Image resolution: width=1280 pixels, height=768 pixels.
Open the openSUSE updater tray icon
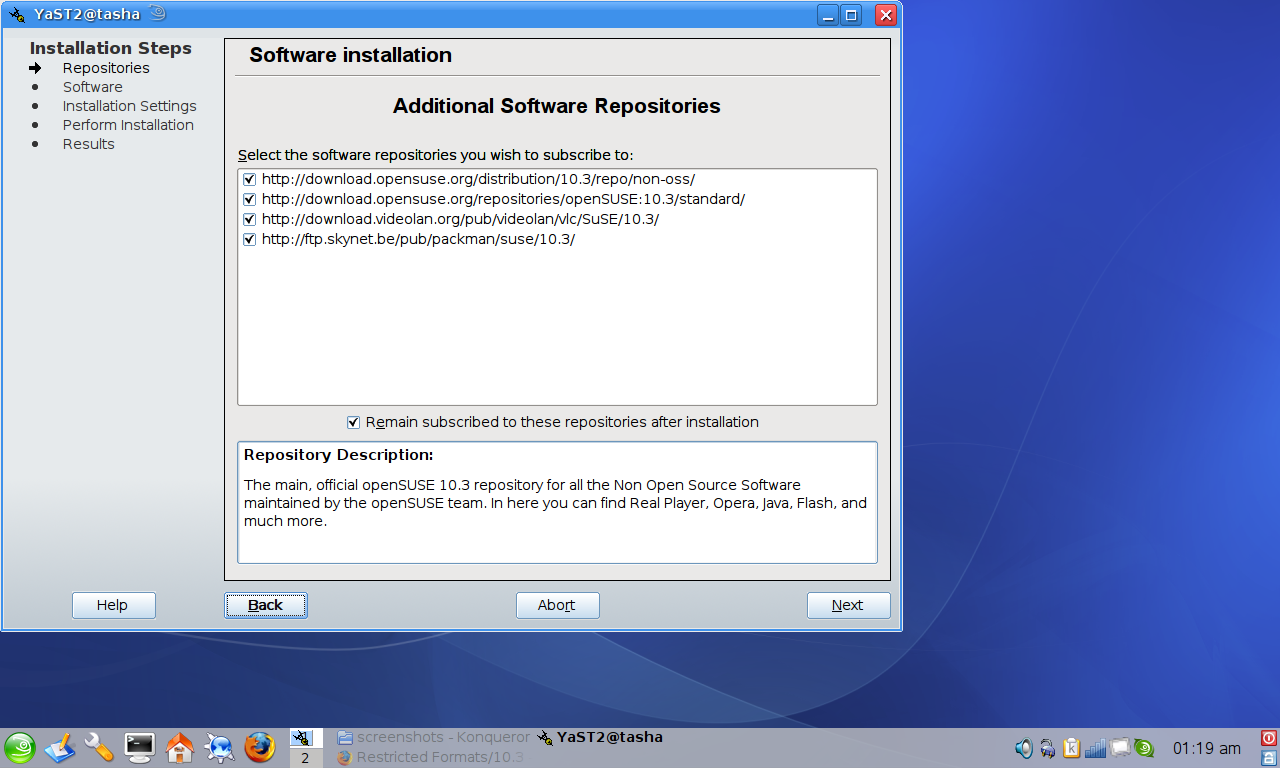tap(1144, 748)
